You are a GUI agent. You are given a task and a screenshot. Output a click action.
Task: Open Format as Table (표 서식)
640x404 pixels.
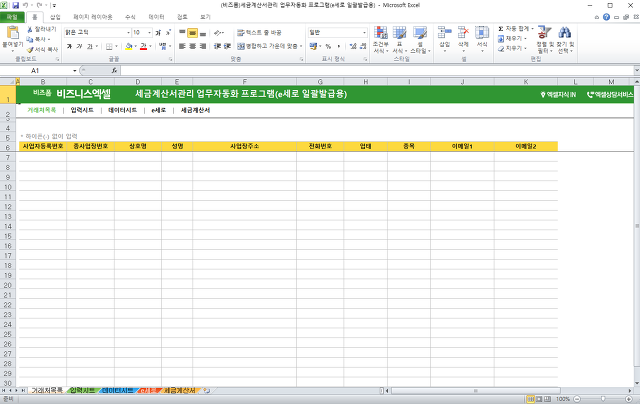(400, 40)
